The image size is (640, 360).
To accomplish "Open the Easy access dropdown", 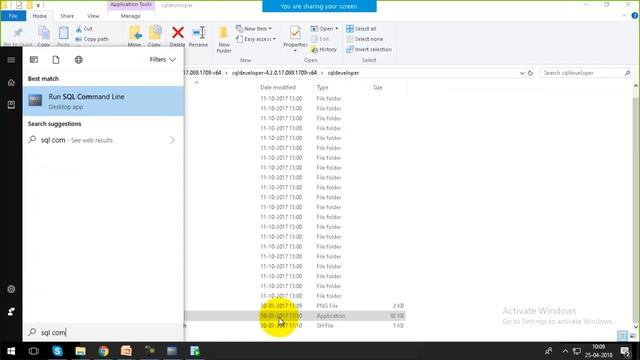I will [256, 39].
